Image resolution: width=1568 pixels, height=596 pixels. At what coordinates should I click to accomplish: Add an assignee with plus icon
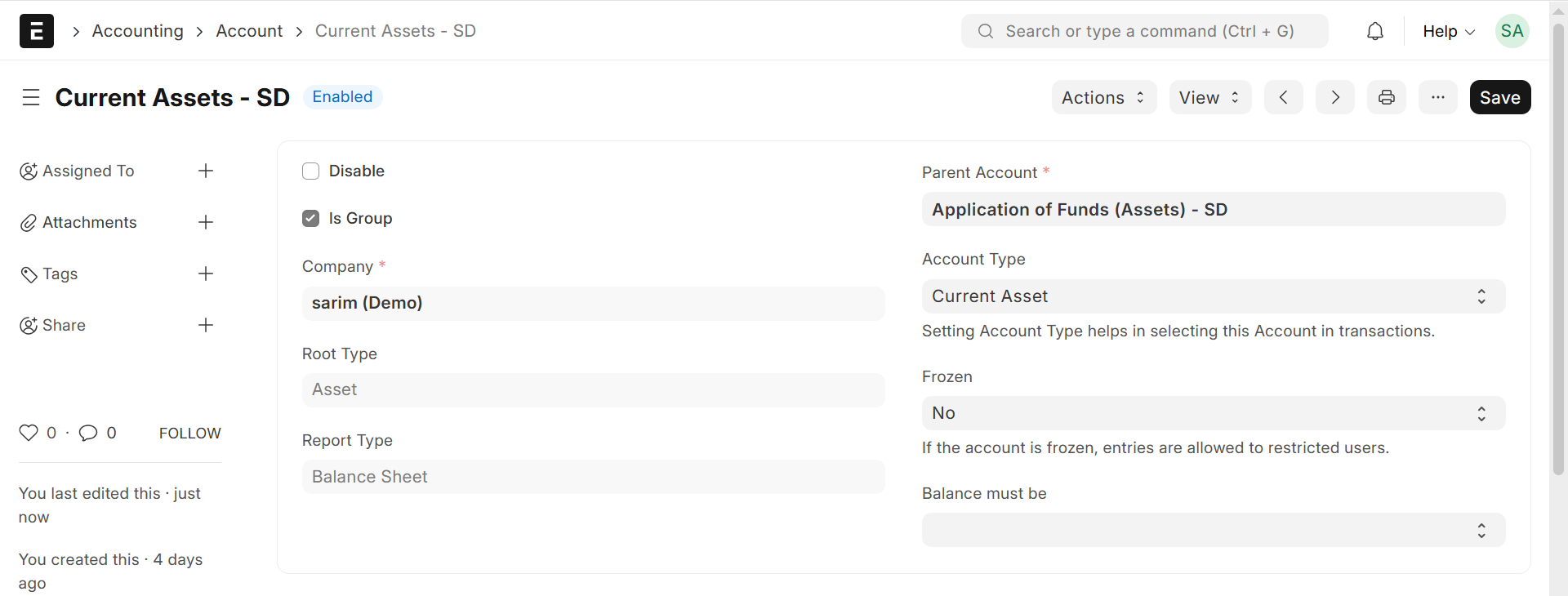coord(206,171)
